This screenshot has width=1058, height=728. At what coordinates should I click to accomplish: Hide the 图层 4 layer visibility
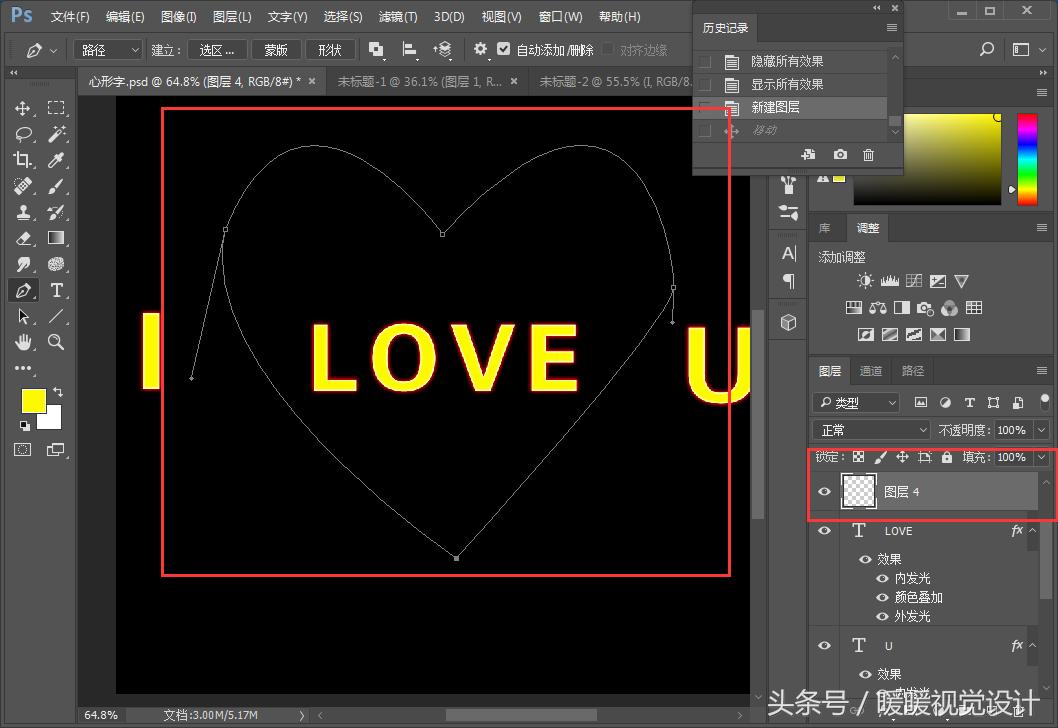824,492
